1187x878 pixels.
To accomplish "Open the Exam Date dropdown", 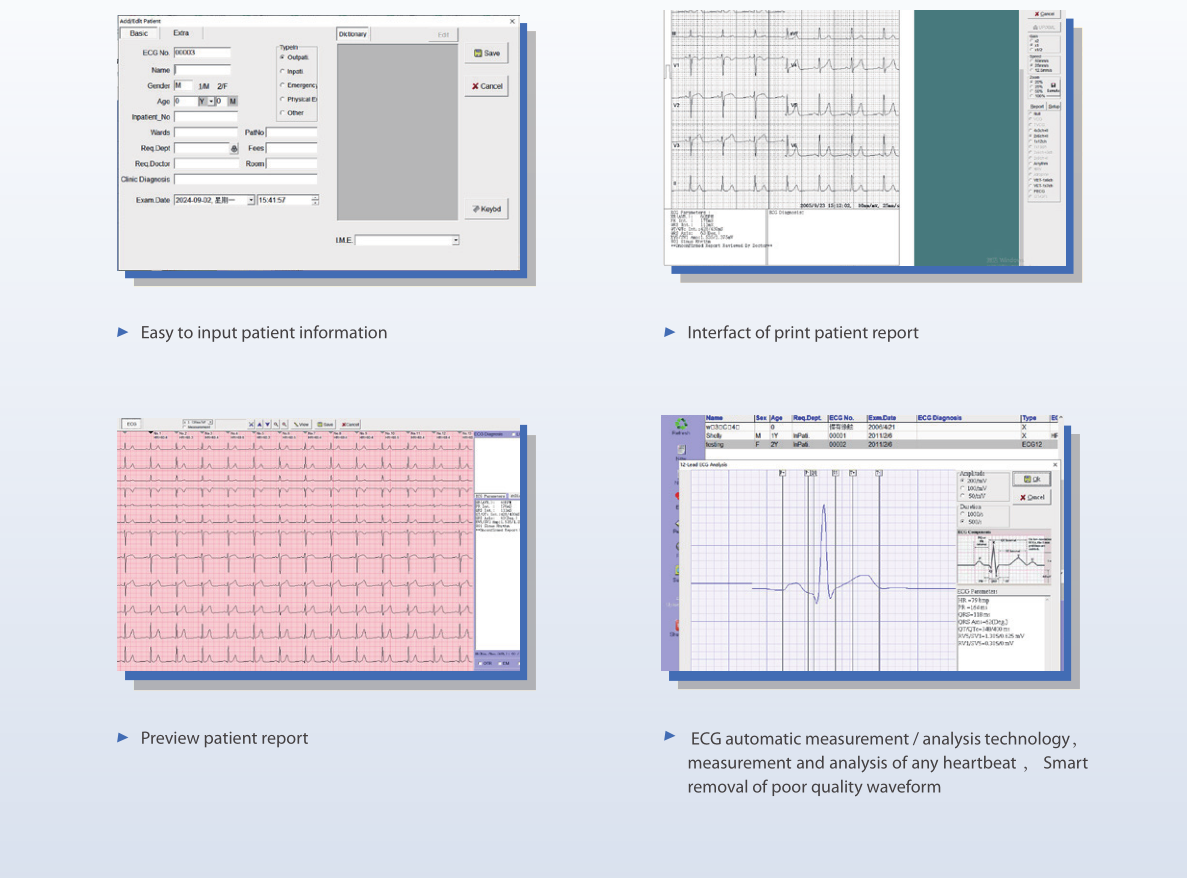I will tap(251, 201).
